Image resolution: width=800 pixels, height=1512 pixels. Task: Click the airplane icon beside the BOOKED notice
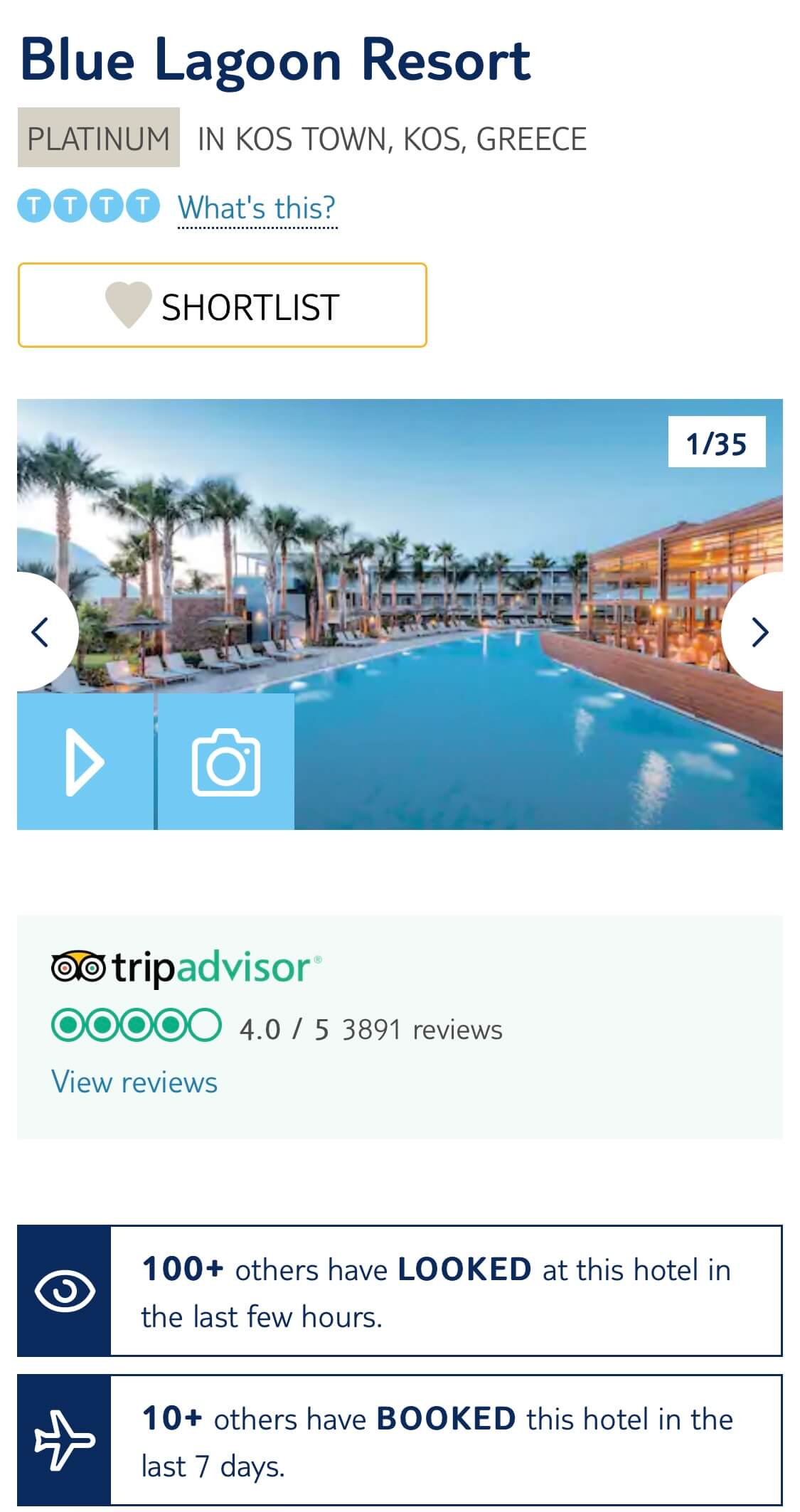pos(65,1440)
